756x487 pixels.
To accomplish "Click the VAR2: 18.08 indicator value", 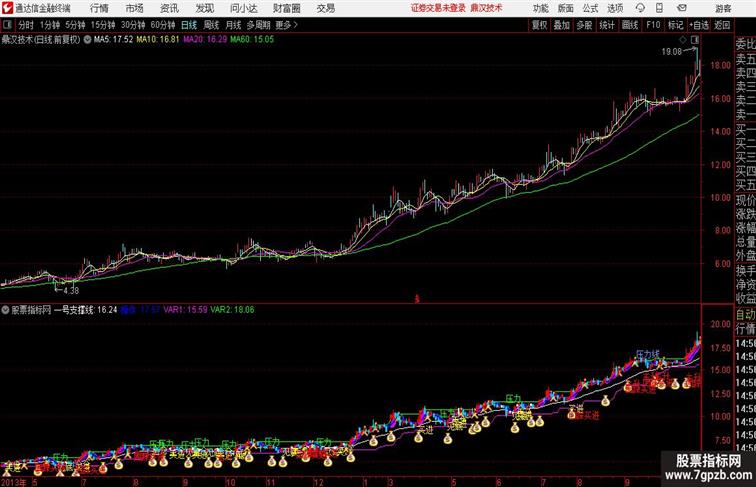I will click(x=232, y=310).
